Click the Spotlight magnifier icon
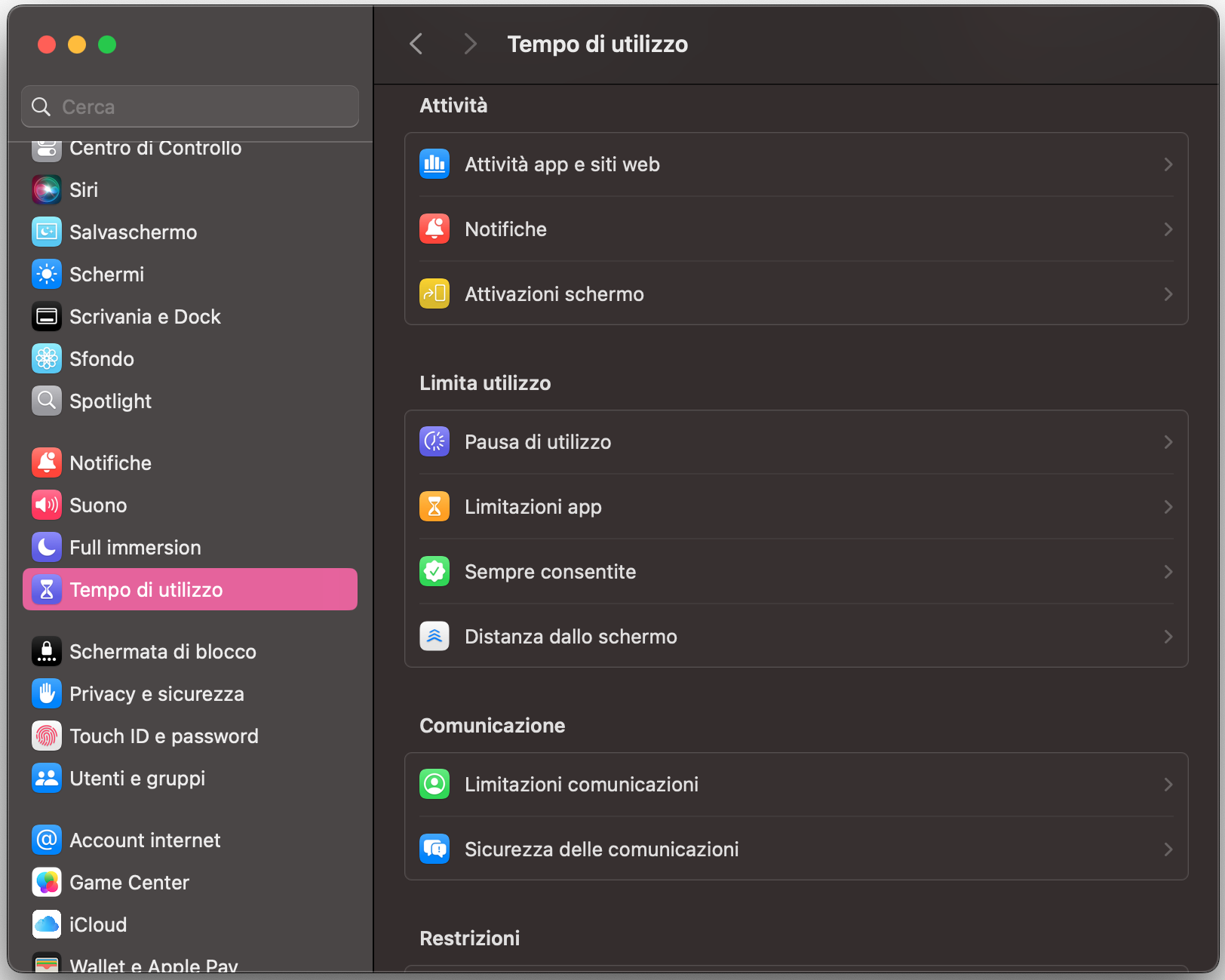This screenshot has height=980, width=1225. (46, 401)
